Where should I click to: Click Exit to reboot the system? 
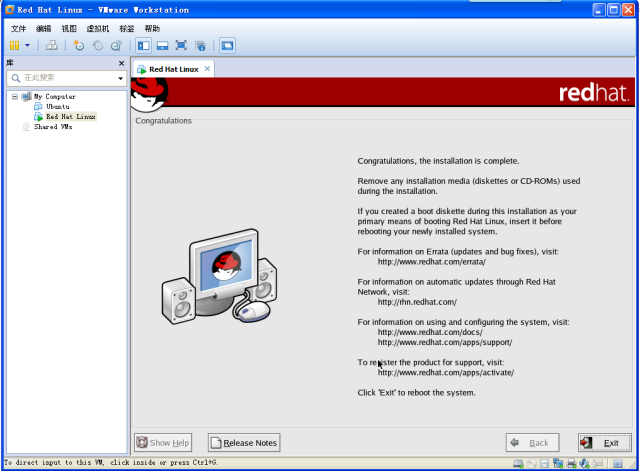604,443
